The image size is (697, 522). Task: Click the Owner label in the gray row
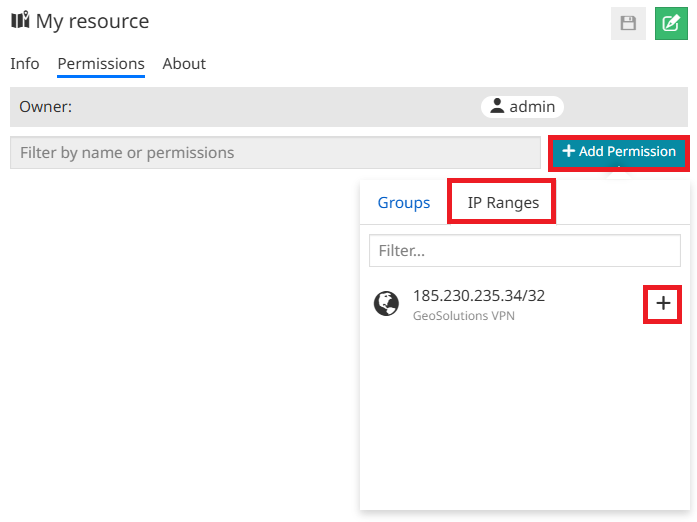coord(46,107)
